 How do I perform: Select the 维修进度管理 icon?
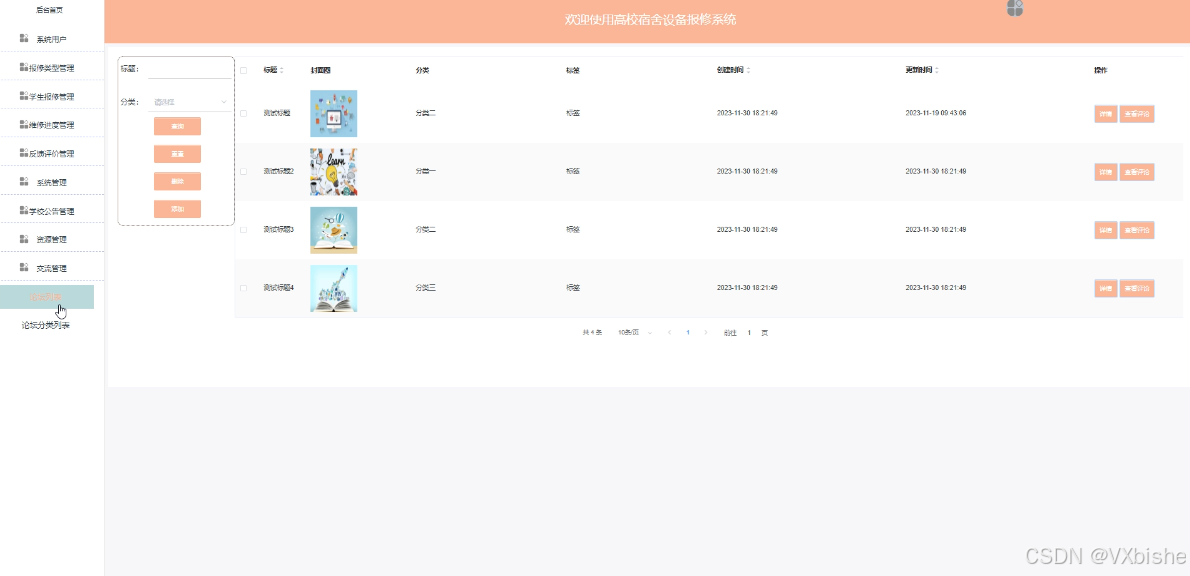pos(22,123)
